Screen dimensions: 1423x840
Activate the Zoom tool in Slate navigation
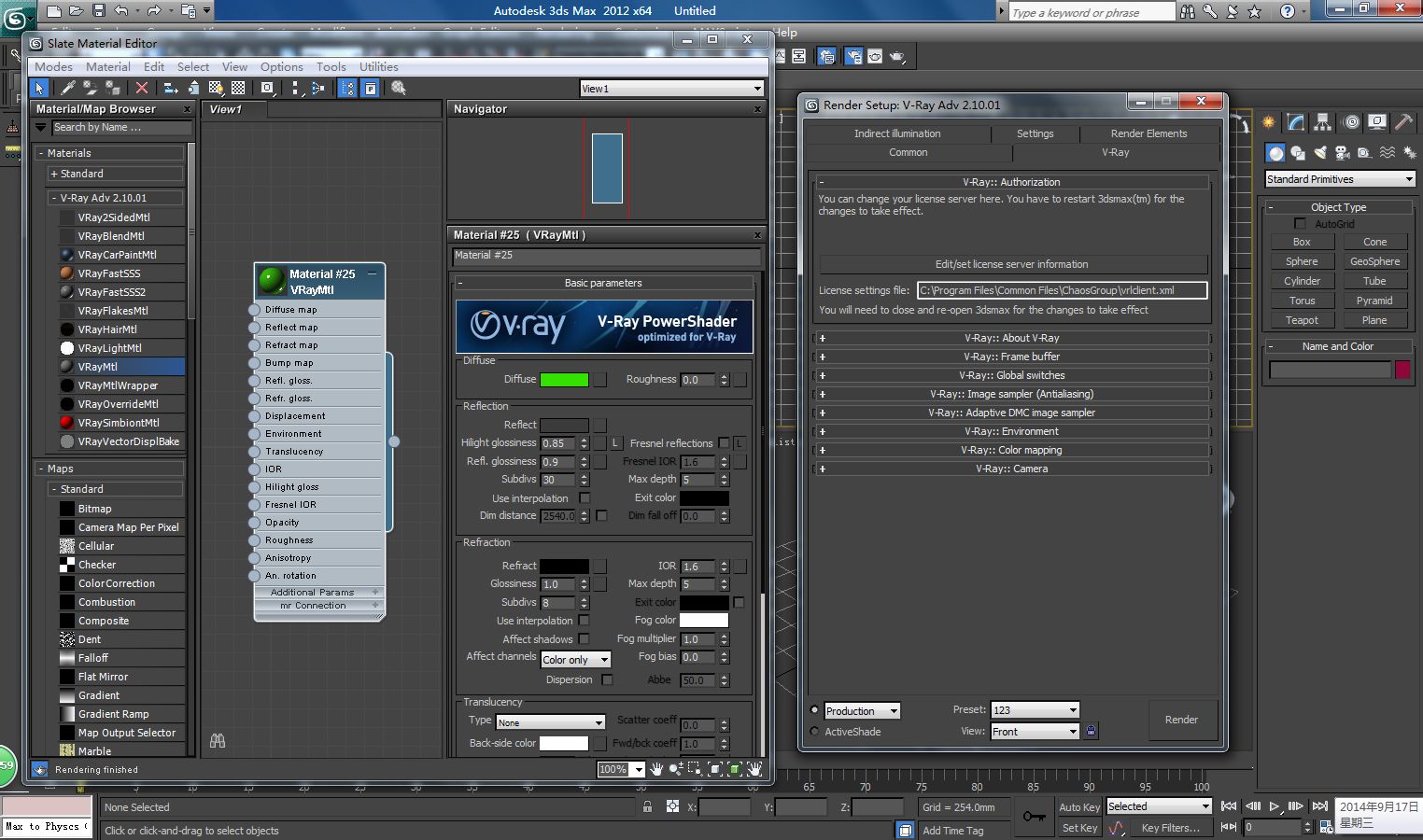[x=675, y=769]
